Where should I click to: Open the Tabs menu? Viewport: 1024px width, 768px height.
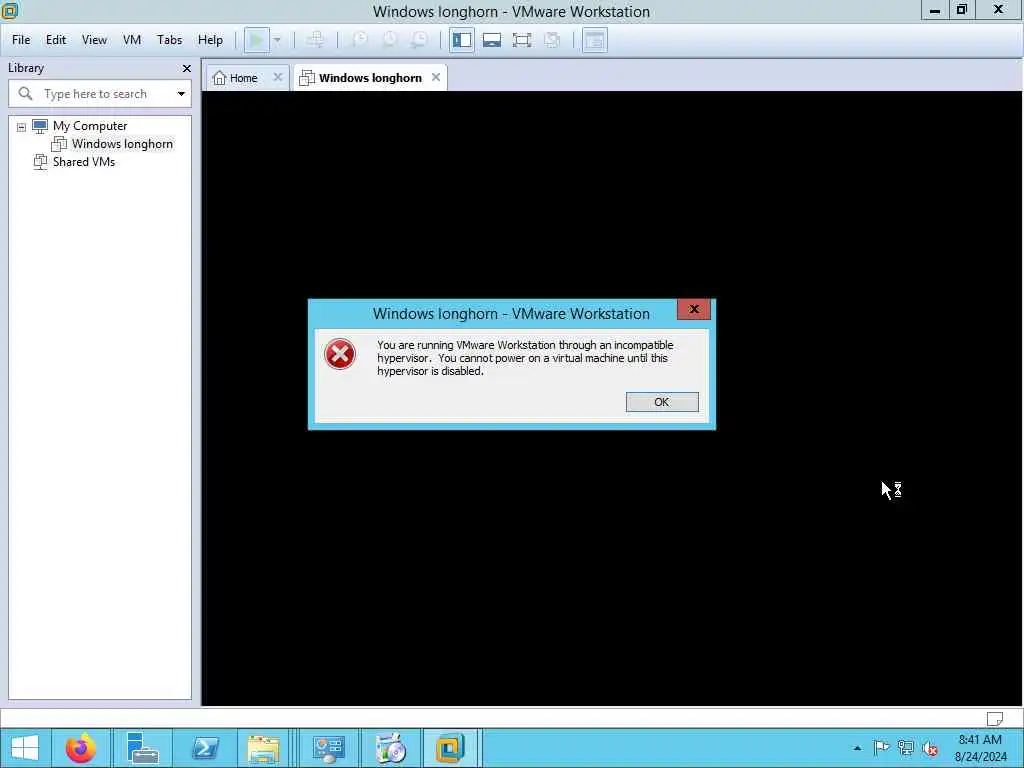pos(169,40)
